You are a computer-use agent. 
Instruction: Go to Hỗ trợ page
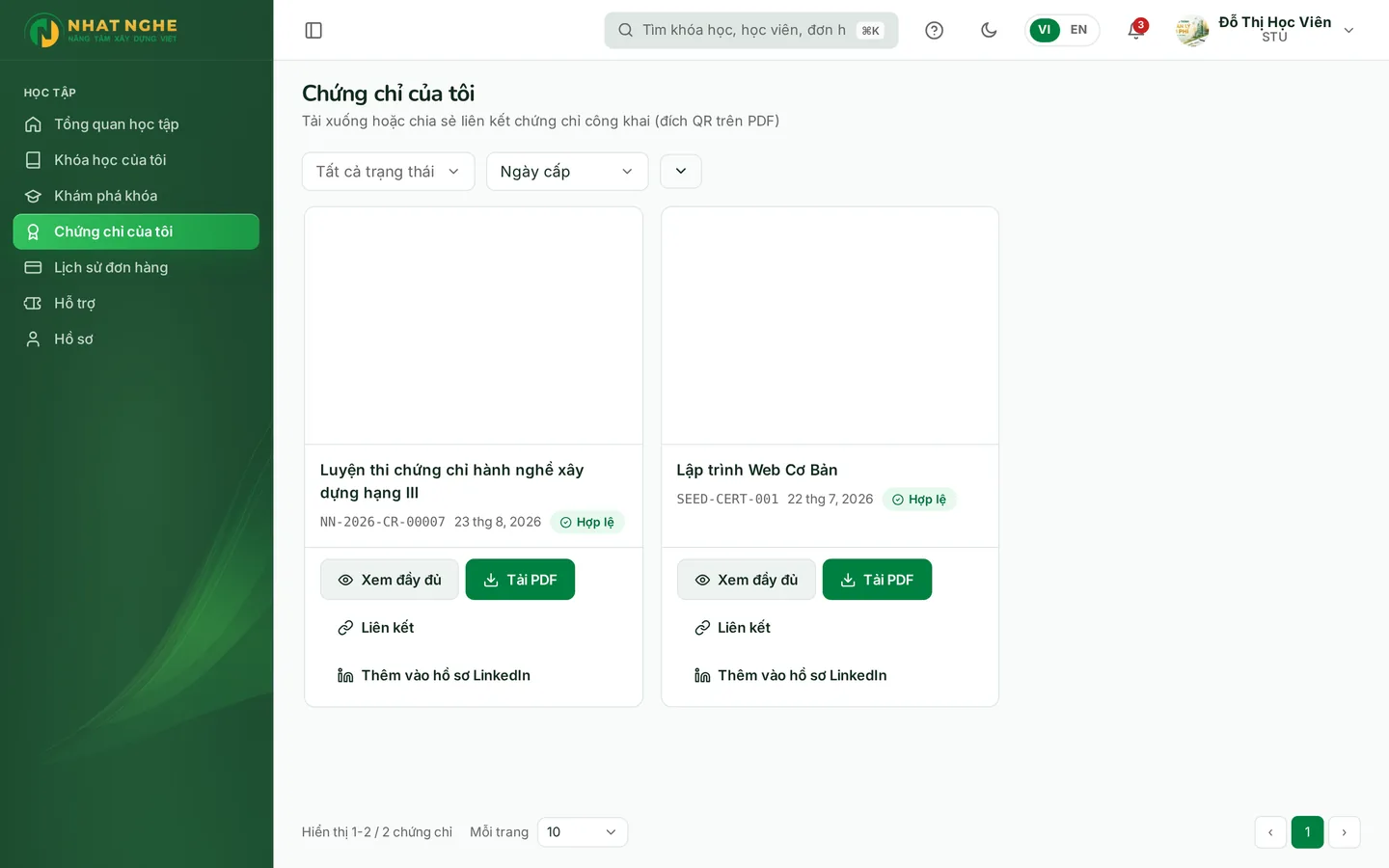[x=136, y=303]
